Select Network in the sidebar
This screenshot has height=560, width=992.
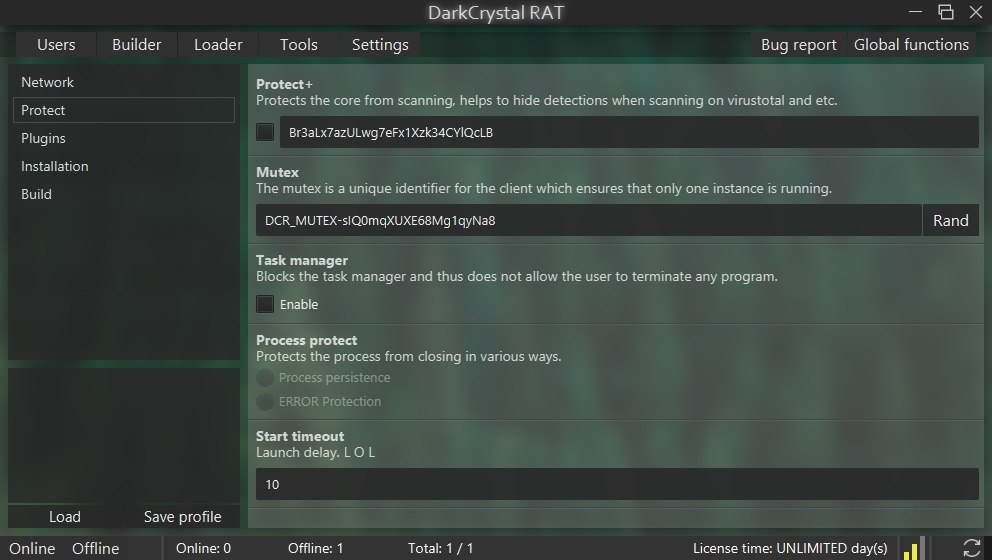tap(124, 82)
